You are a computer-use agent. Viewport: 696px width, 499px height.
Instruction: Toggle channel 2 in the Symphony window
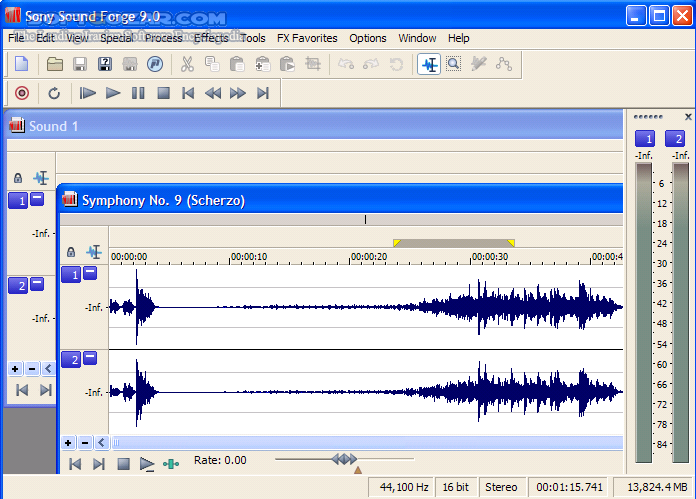[71, 360]
